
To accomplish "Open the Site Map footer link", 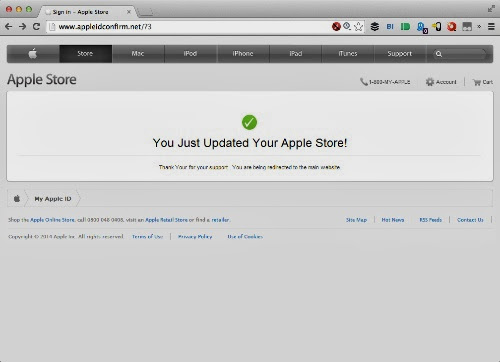I will (x=356, y=220).
